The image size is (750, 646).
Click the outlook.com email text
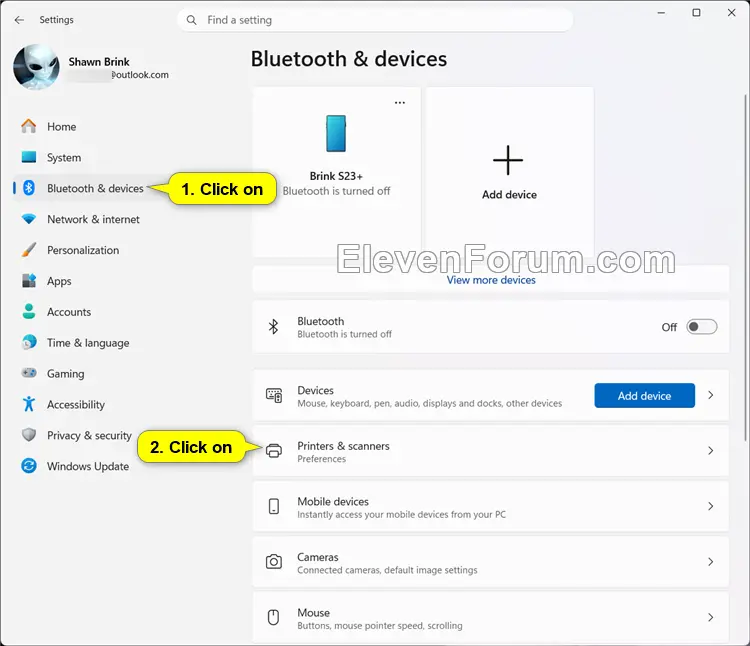[x=140, y=75]
